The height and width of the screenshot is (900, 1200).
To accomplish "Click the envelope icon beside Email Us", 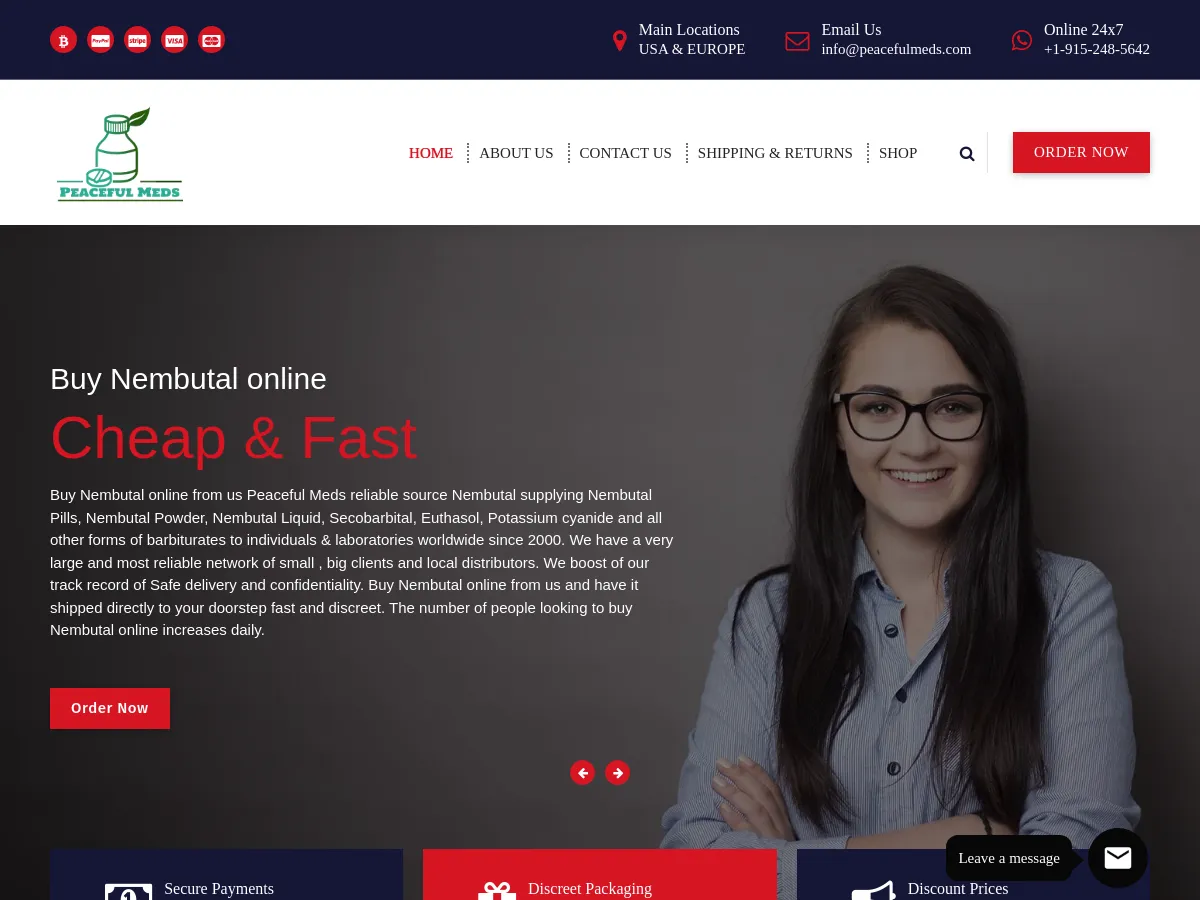I will point(797,41).
